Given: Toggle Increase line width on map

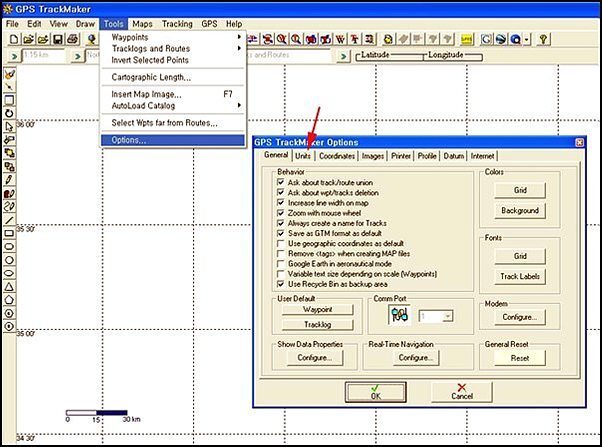Looking at the screenshot, I should (x=281, y=202).
